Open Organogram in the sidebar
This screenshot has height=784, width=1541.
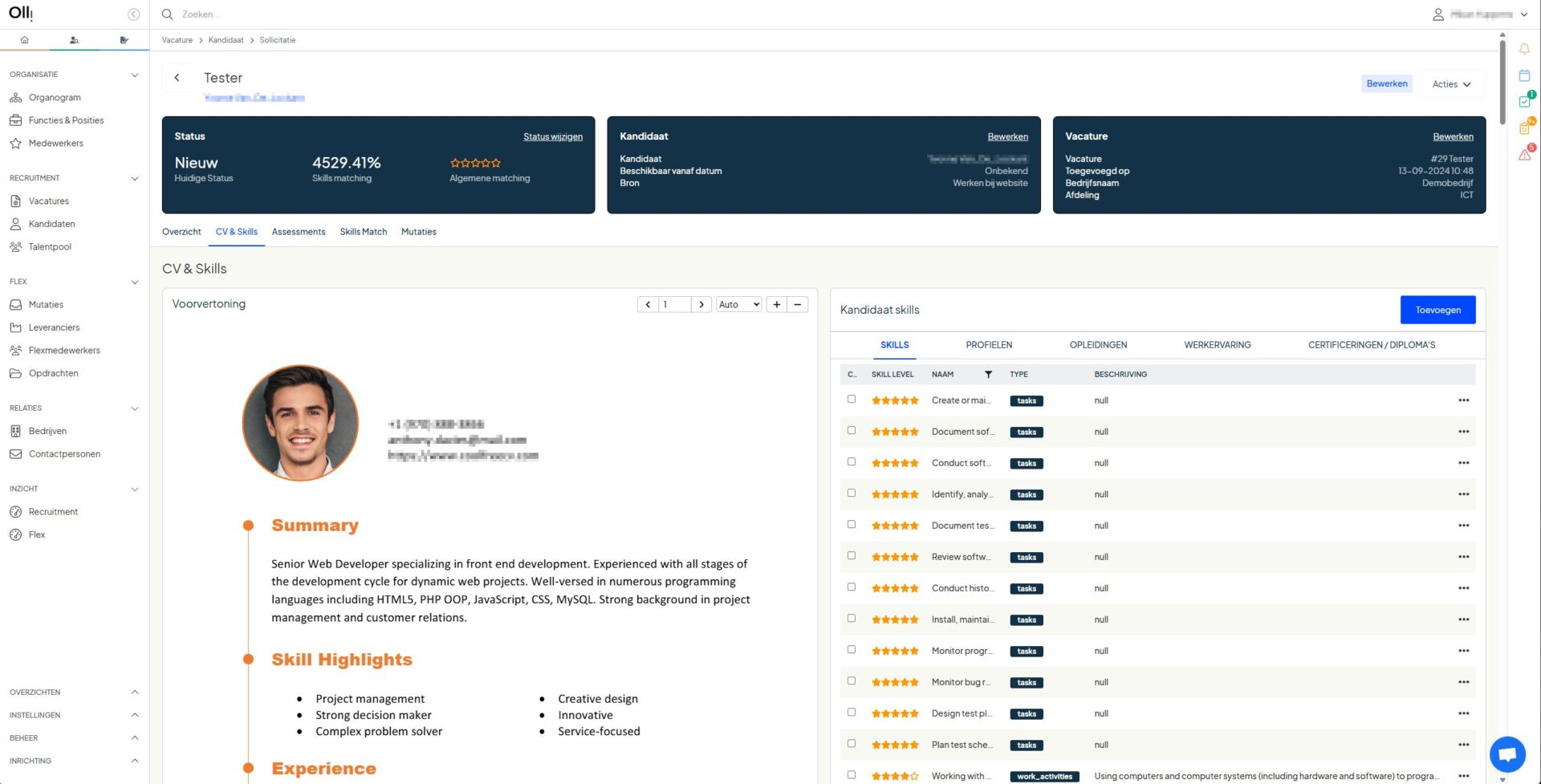[55, 98]
